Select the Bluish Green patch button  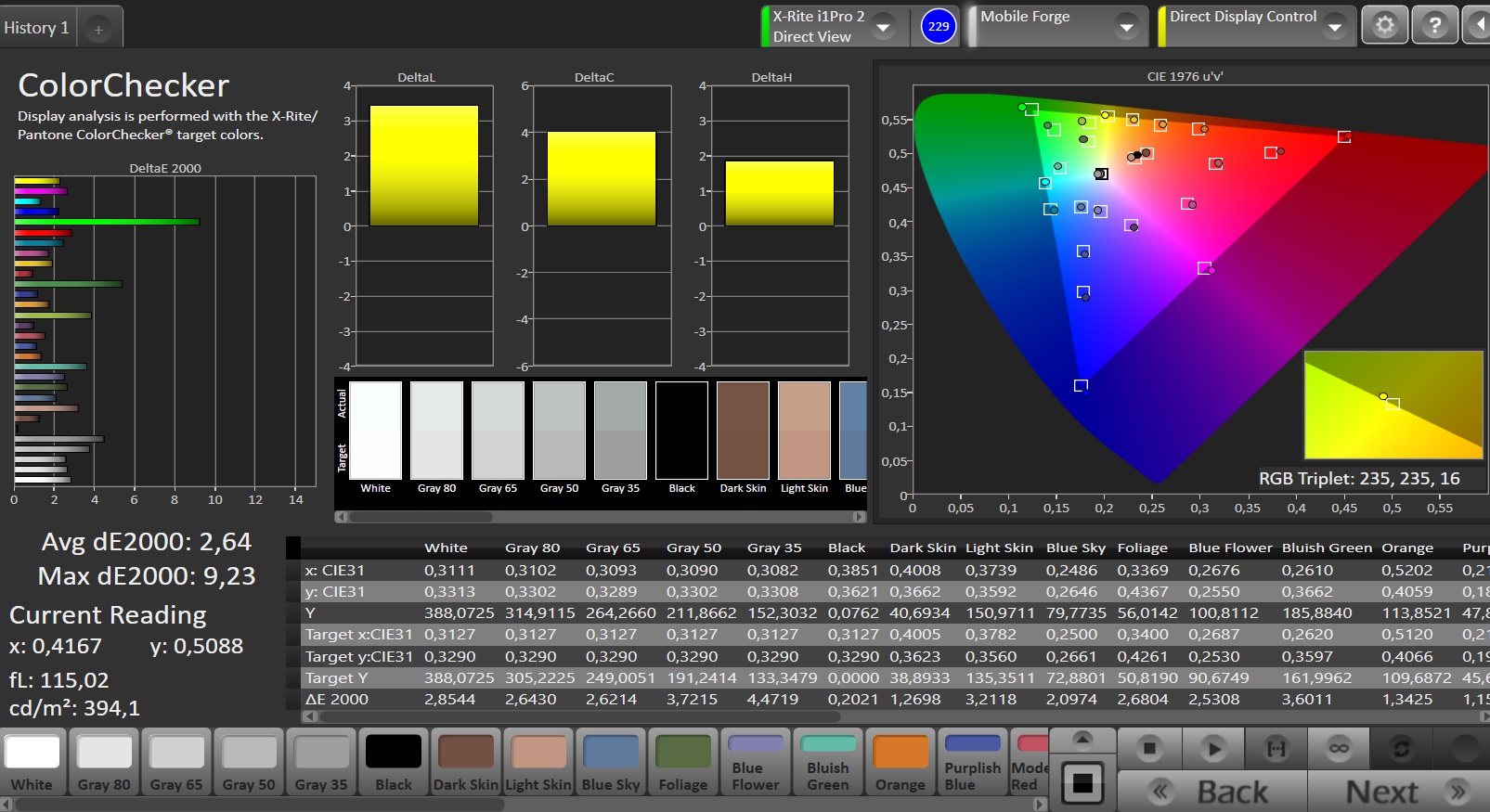(828, 763)
